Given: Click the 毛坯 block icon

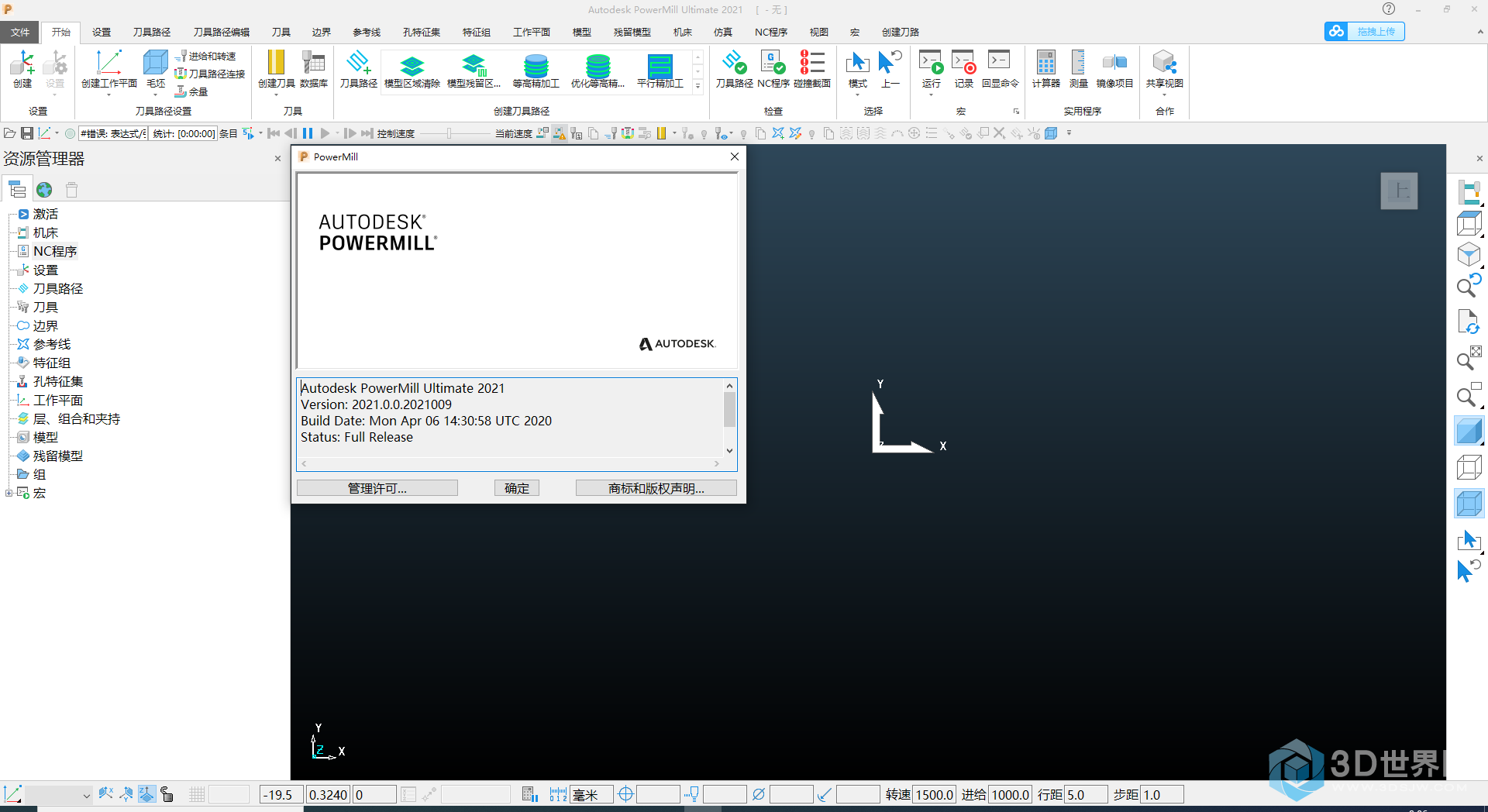Looking at the screenshot, I should pos(156,63).
